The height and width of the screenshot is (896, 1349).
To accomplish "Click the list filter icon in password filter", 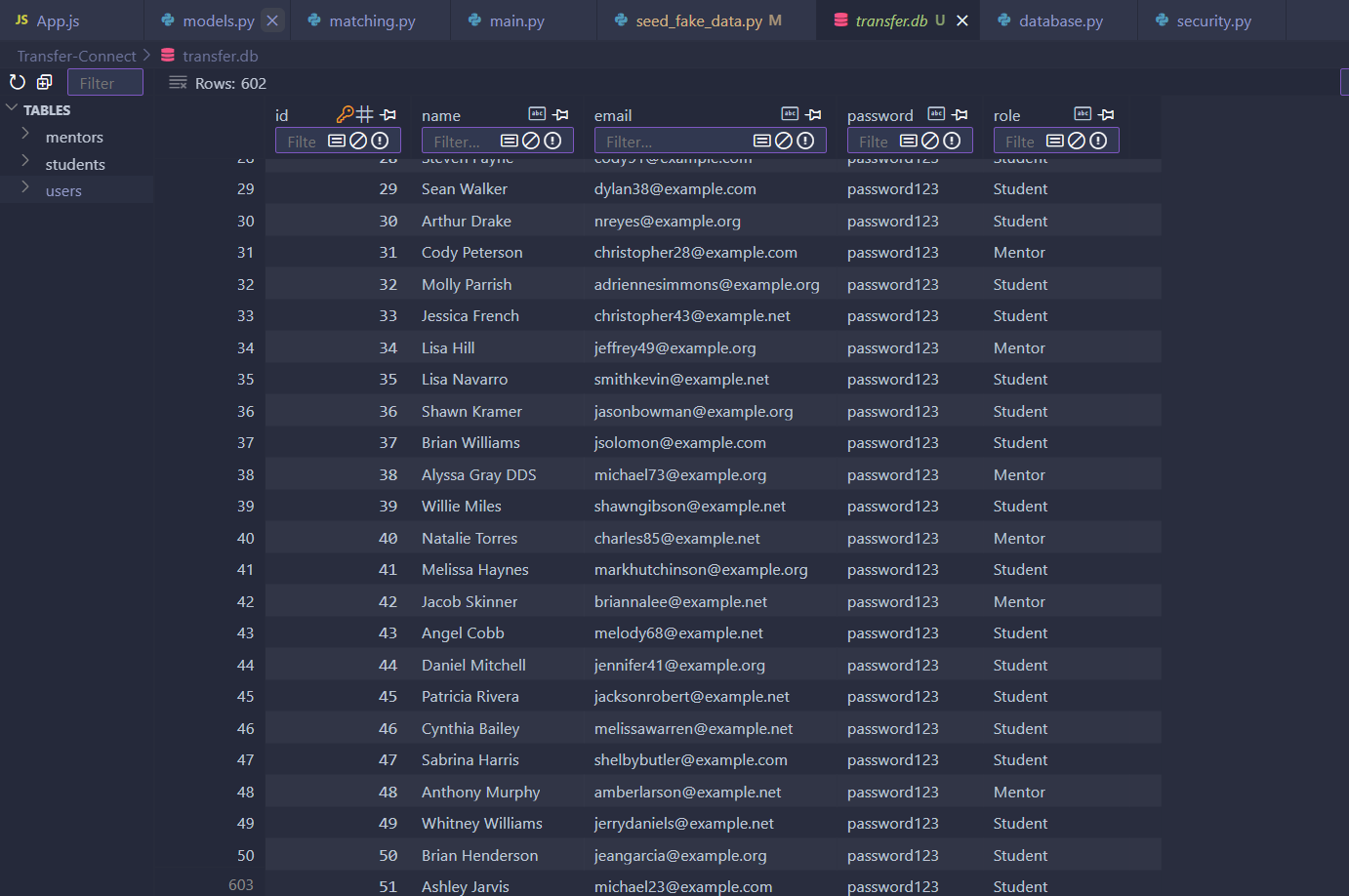I will [909, 141].
